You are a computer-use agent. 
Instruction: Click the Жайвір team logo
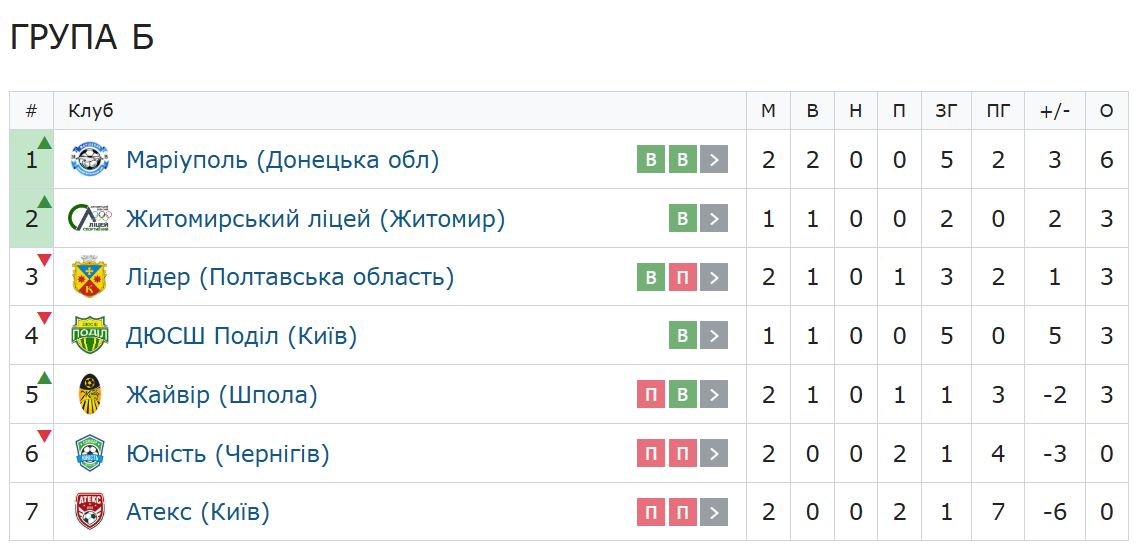tap(90, 395)
